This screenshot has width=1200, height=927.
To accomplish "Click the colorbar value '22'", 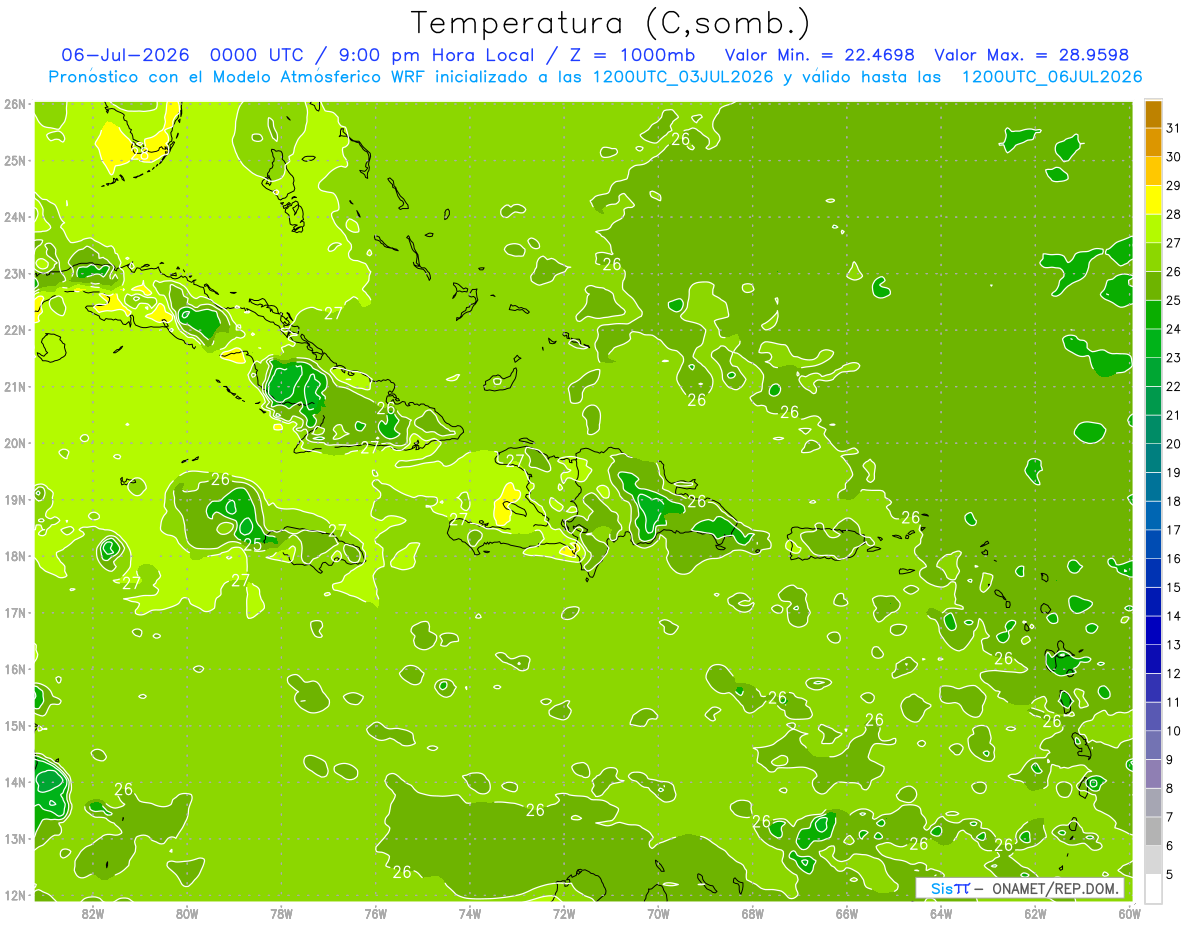I will pos(1174,386).
